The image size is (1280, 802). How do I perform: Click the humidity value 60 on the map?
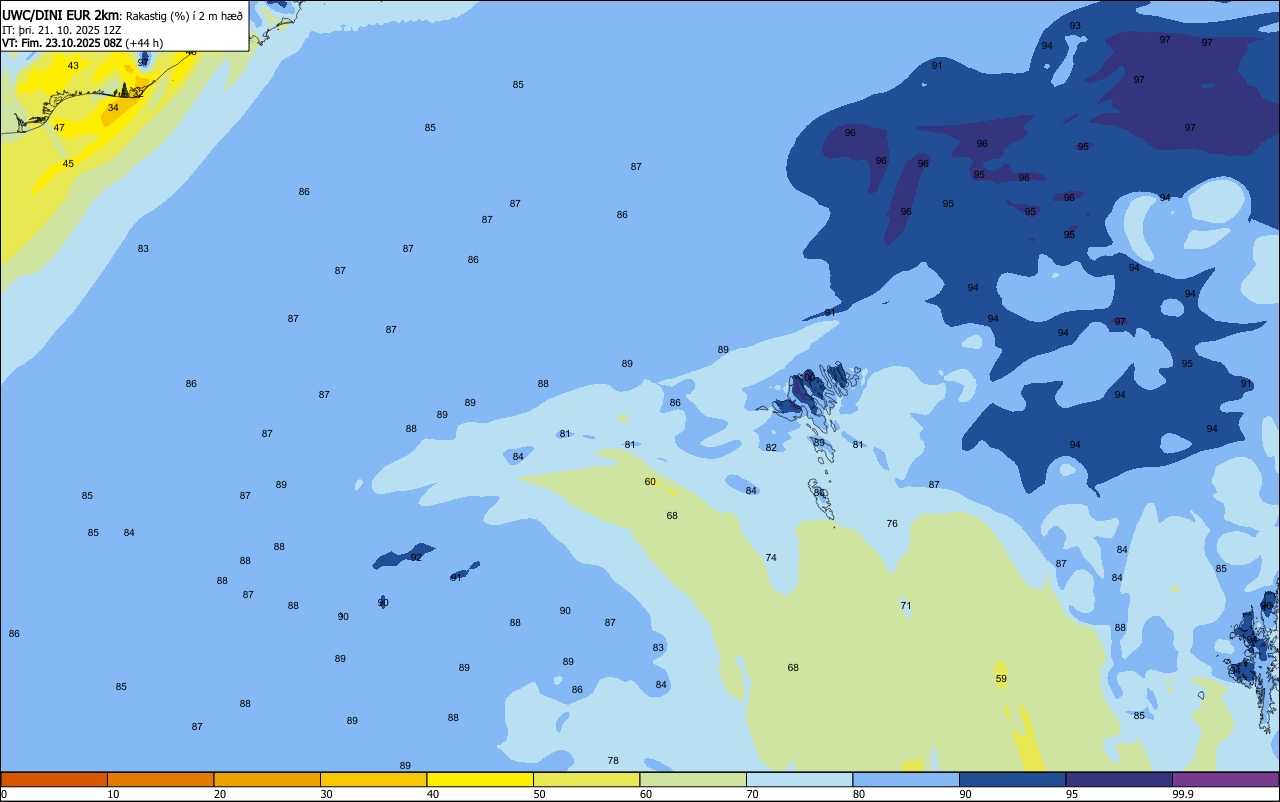pyautogui.click(x=650, y=482)
